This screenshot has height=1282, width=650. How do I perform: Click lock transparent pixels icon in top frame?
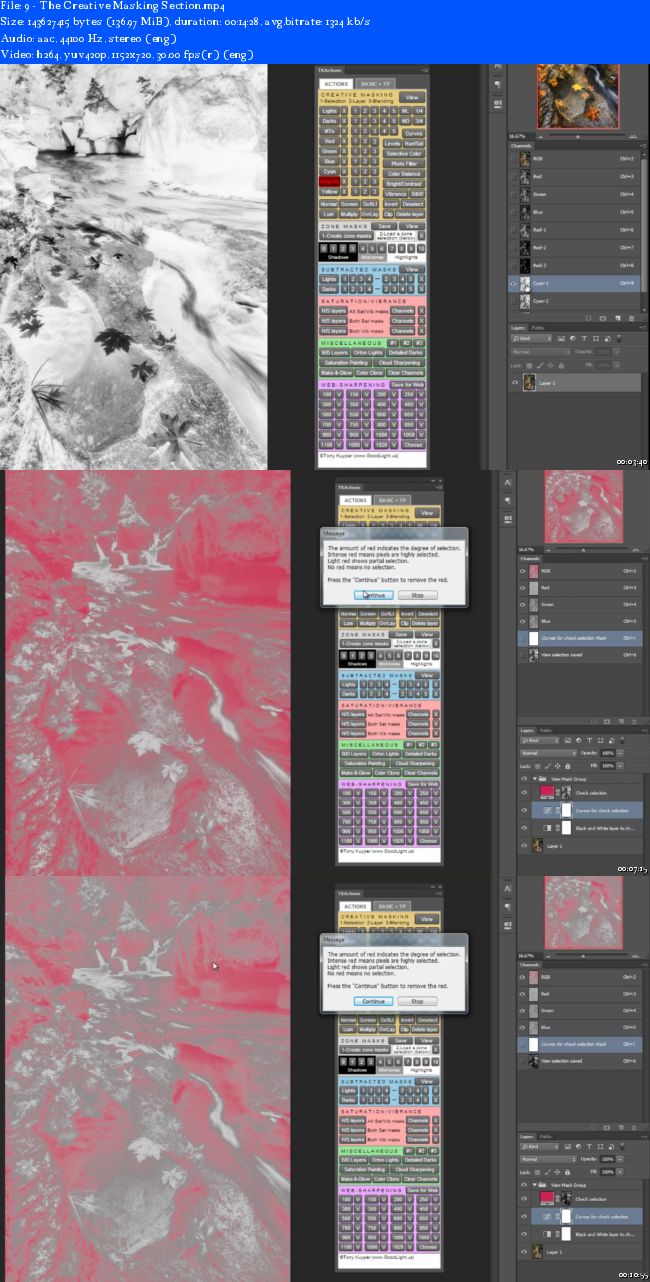(x=529, y=365)
